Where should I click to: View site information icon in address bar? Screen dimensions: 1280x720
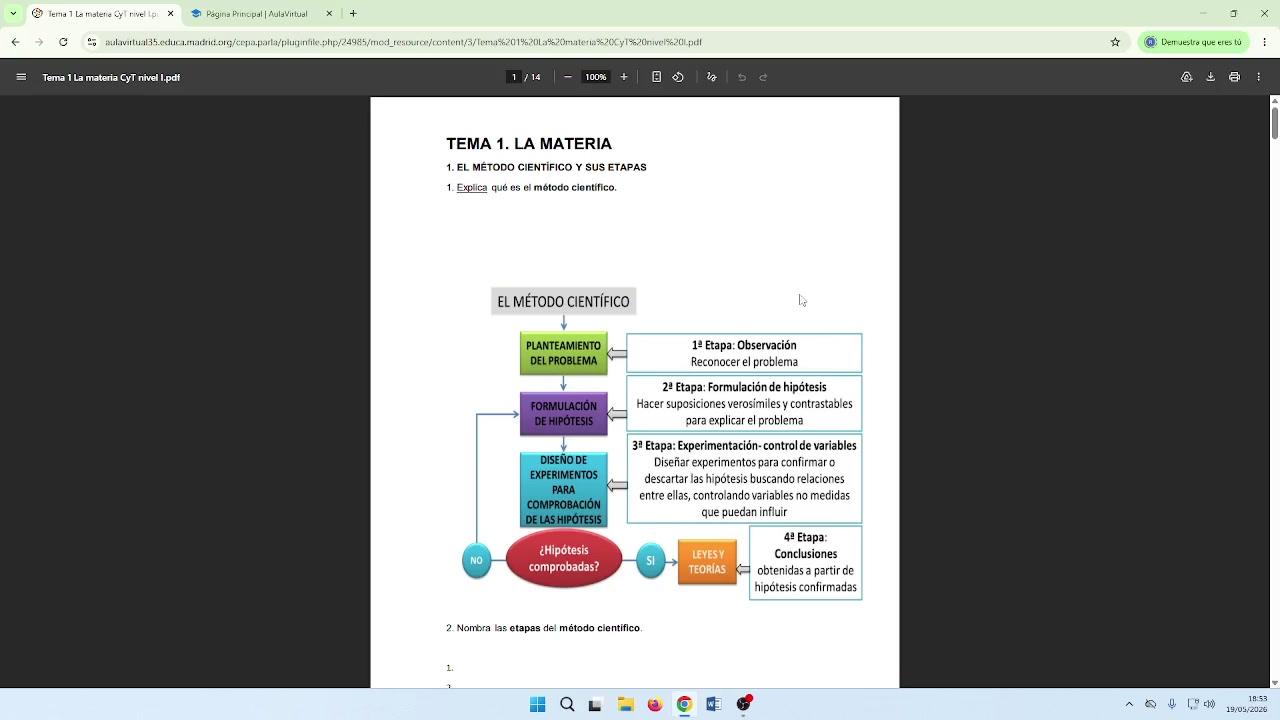coord(92,42)
